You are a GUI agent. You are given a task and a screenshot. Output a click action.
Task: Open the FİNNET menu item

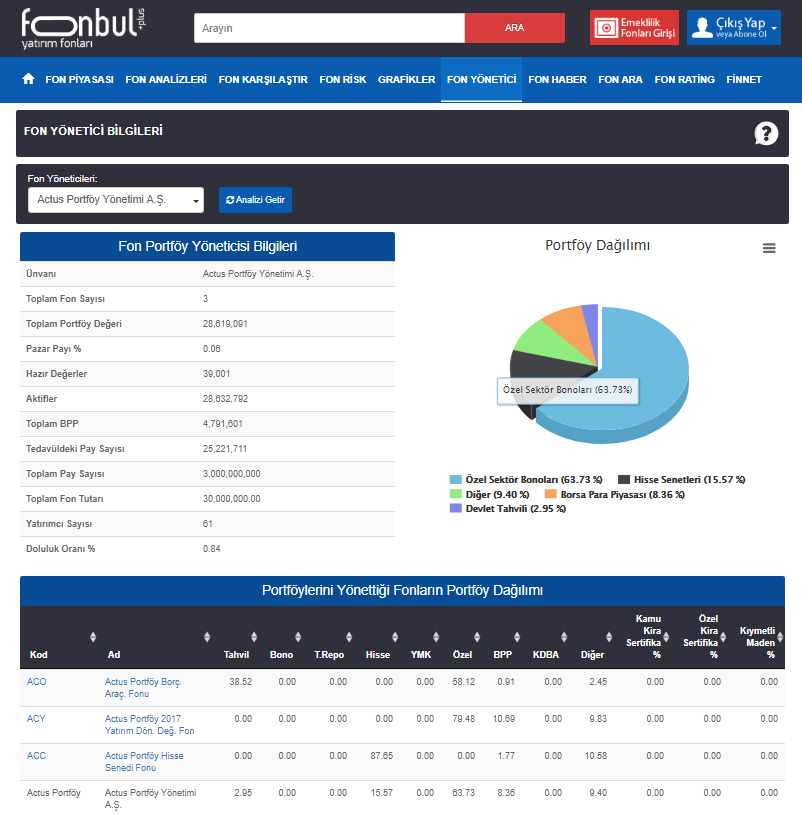point(744,80)
